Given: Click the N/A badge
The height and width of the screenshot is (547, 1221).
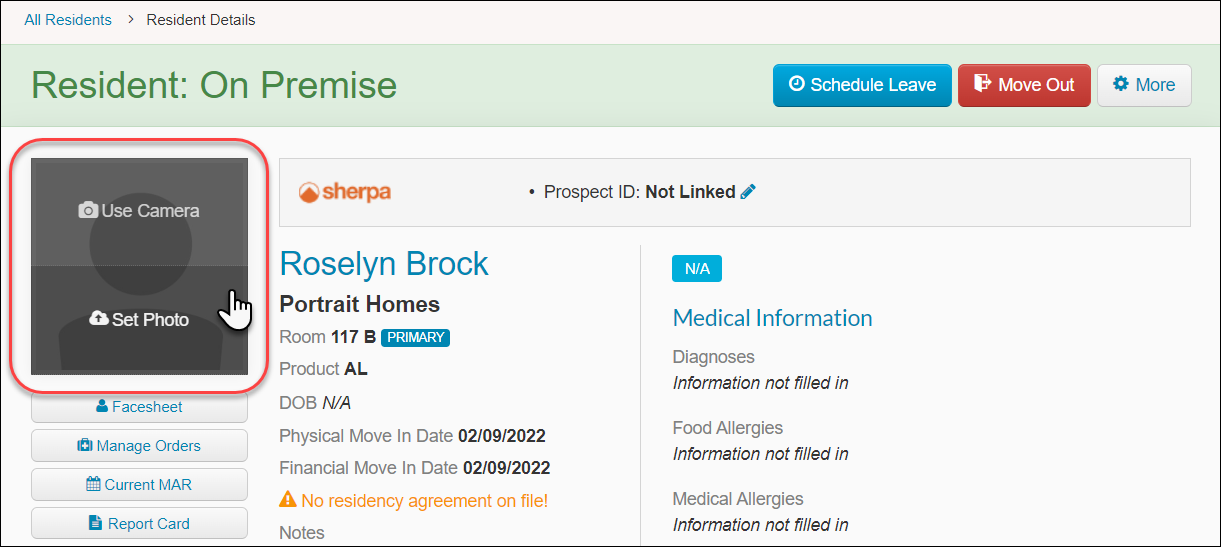Looking at the screenshot, I should [x=697, y=268].
